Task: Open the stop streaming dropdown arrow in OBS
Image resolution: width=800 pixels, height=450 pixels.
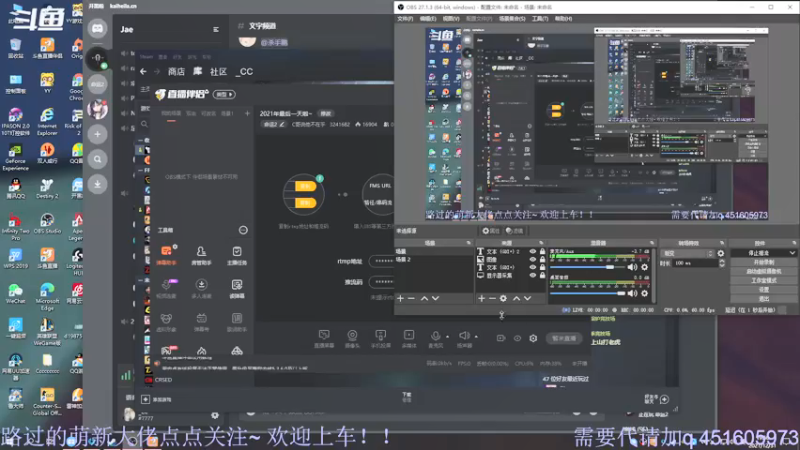Action: coord(792,253)
